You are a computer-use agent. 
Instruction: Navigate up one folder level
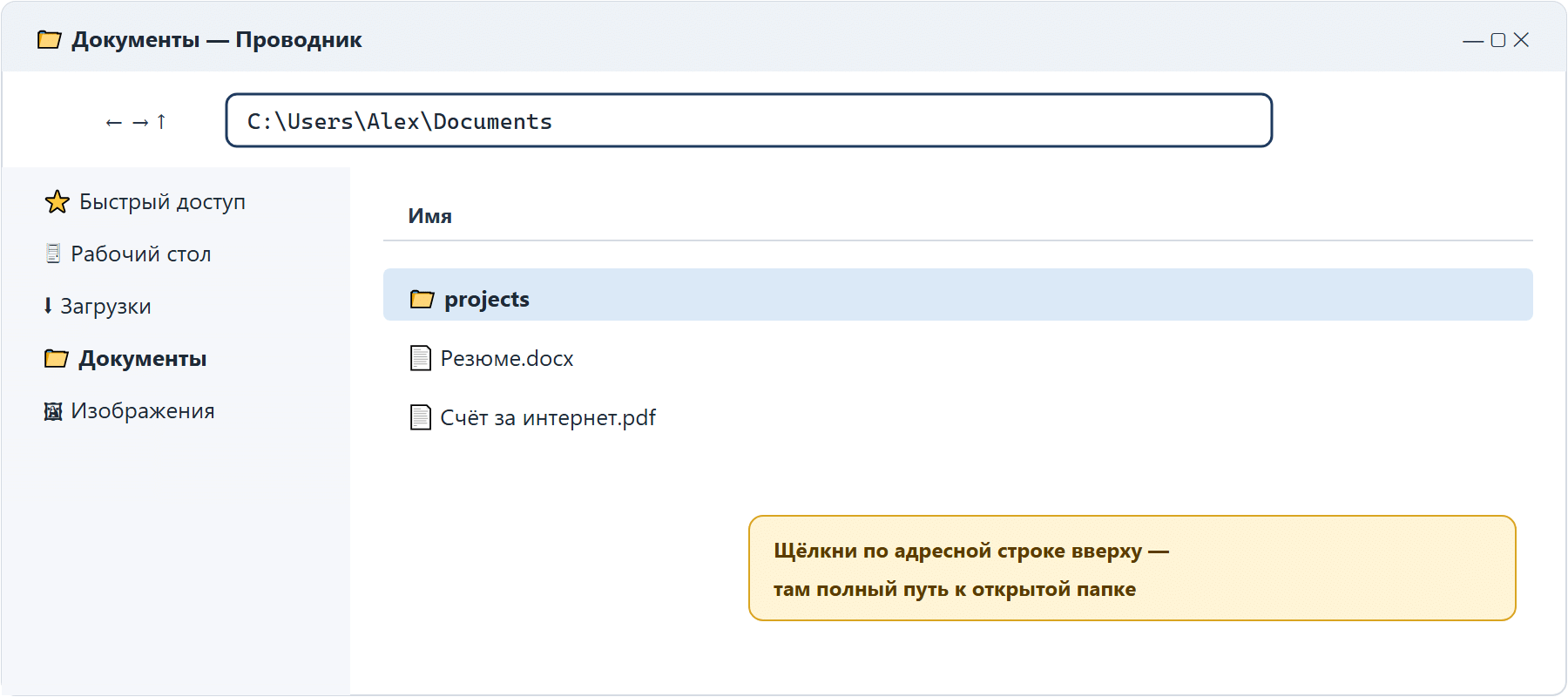161,122
